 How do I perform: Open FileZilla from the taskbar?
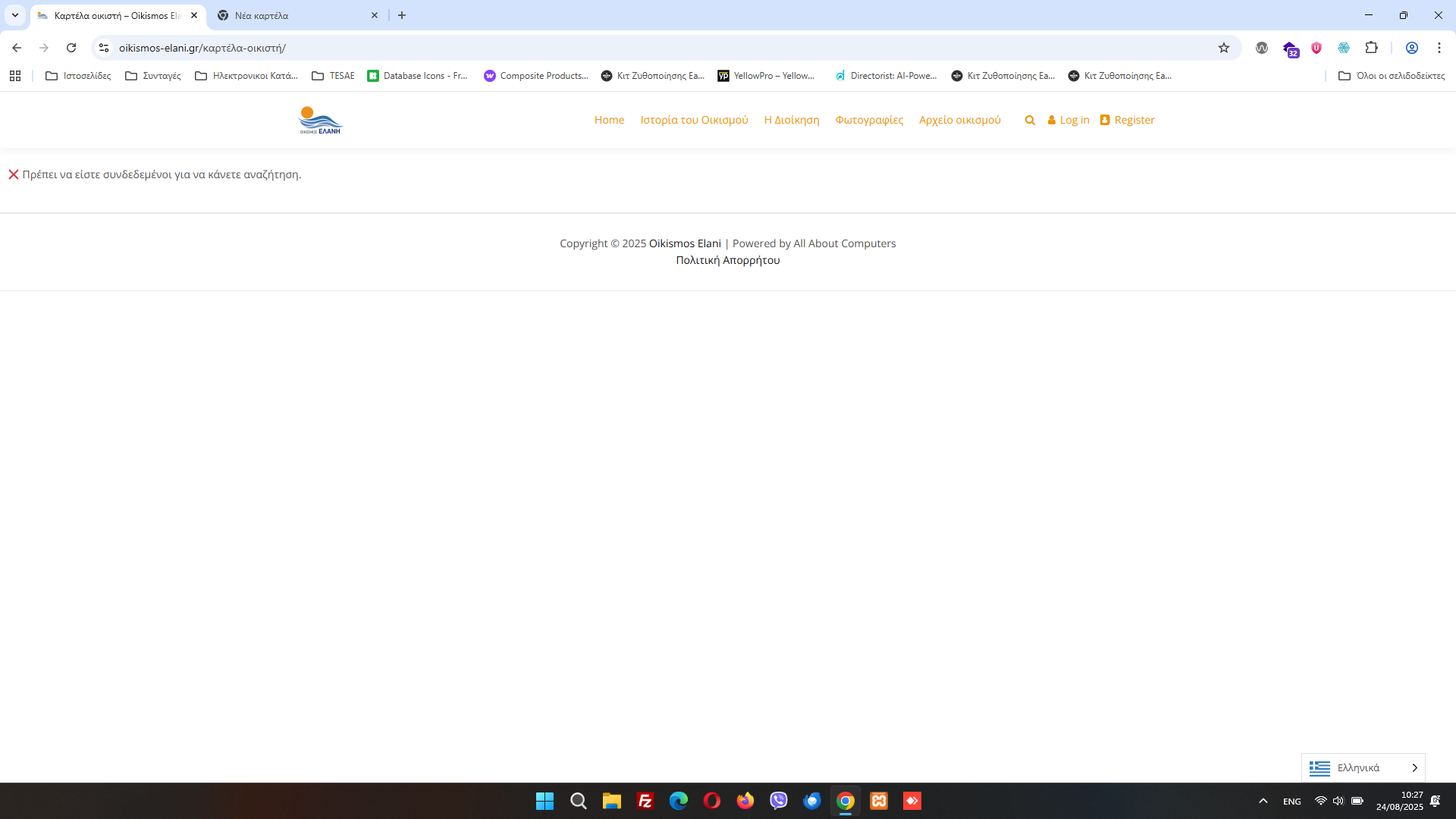coord(645,801)
